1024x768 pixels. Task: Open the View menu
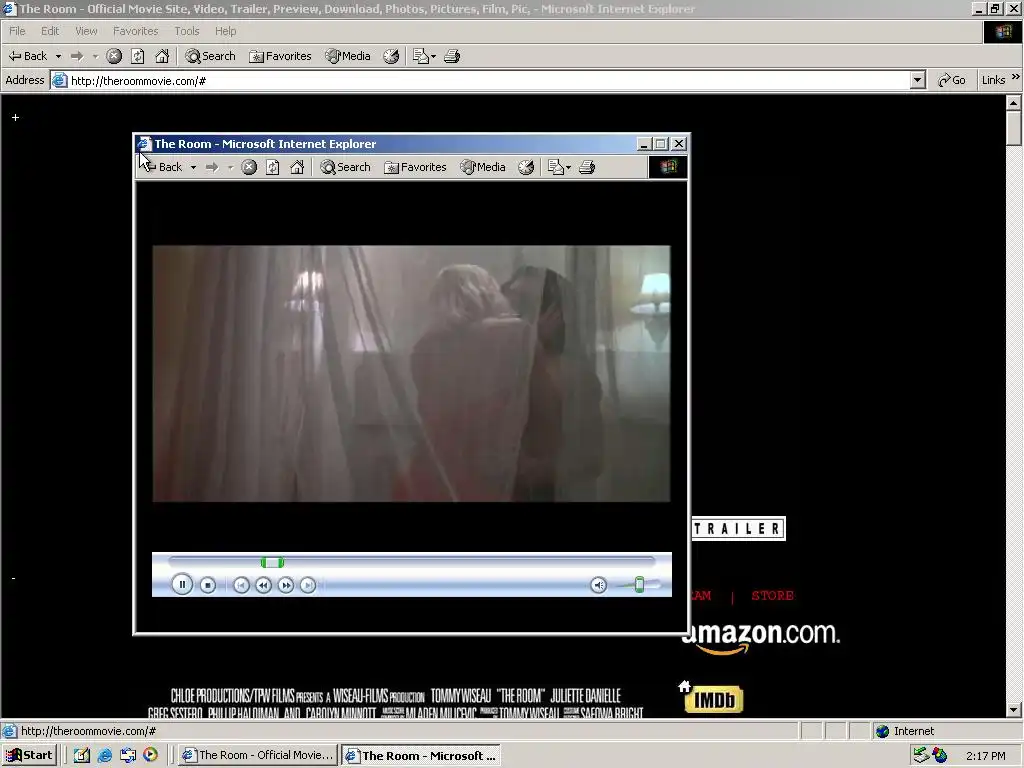pyautogui.click(x=86, y=31)
